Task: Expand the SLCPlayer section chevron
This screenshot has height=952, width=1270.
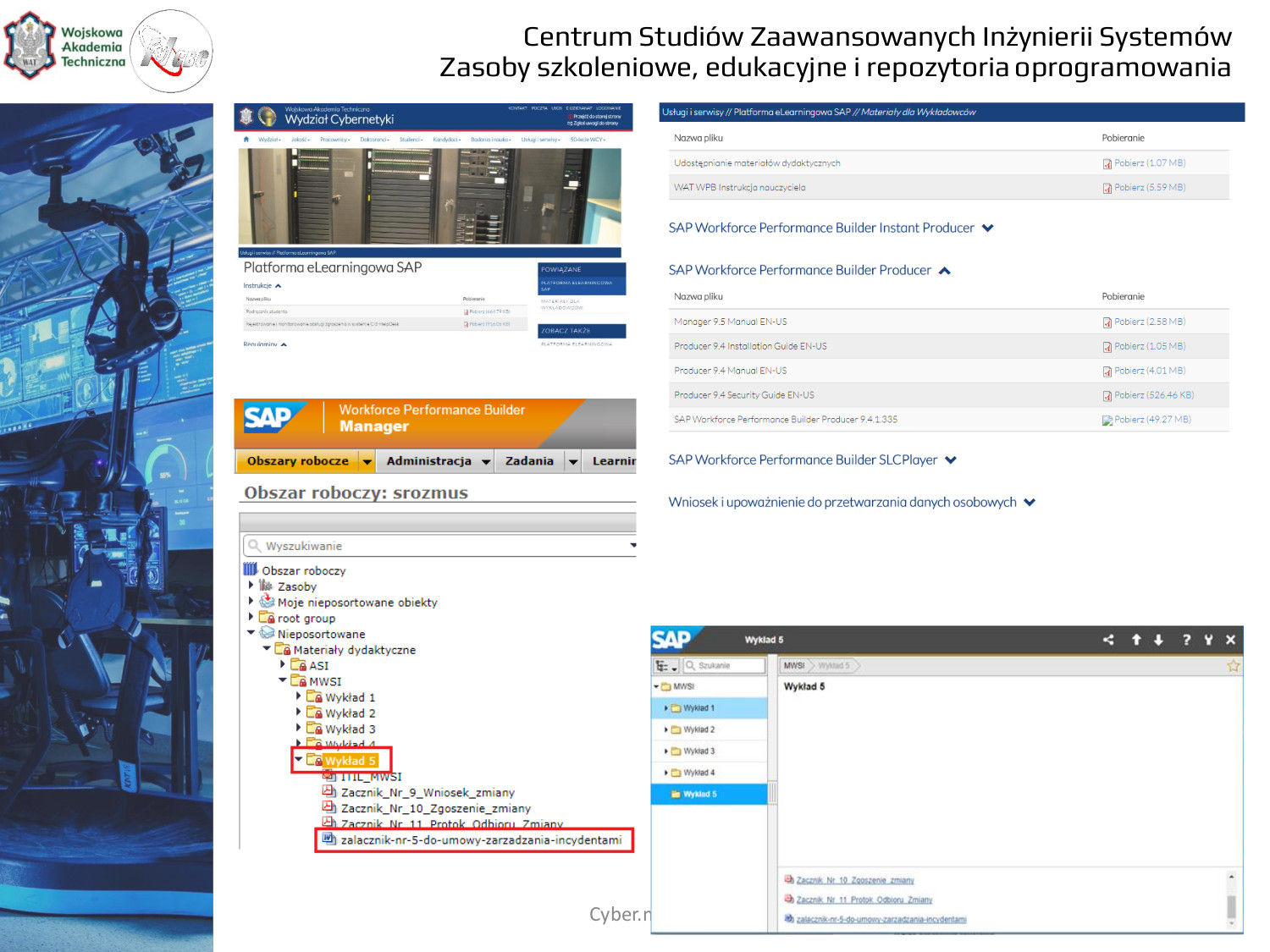Action: point(951,460)
